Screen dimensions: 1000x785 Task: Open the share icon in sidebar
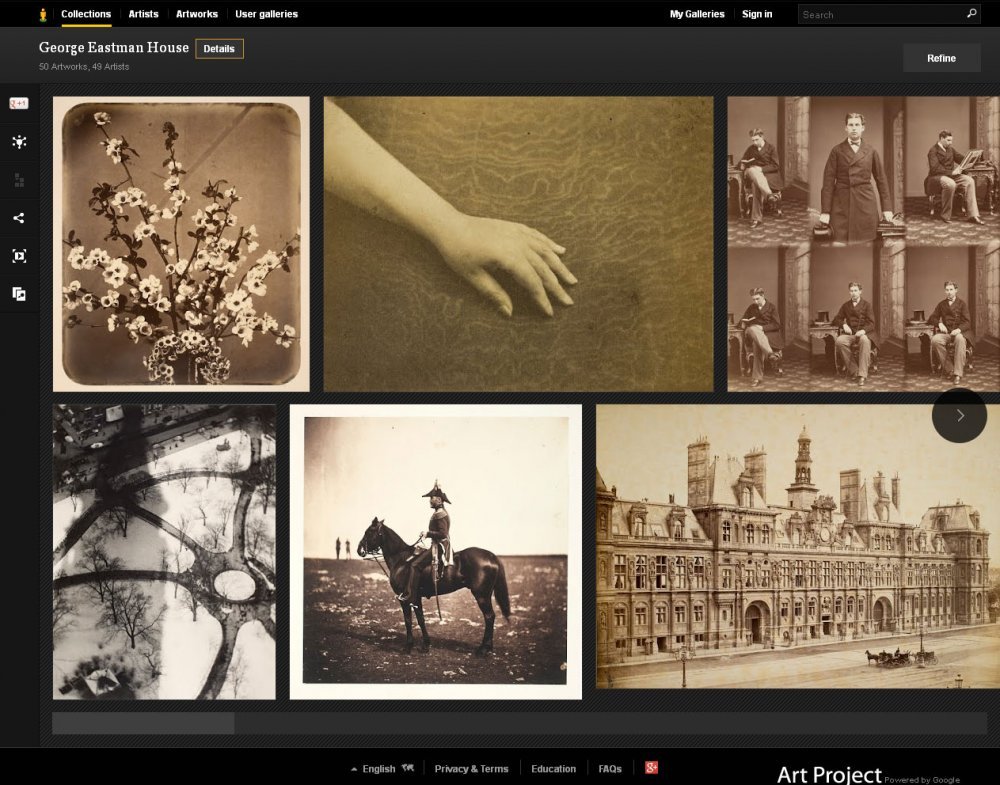point(19,218)
